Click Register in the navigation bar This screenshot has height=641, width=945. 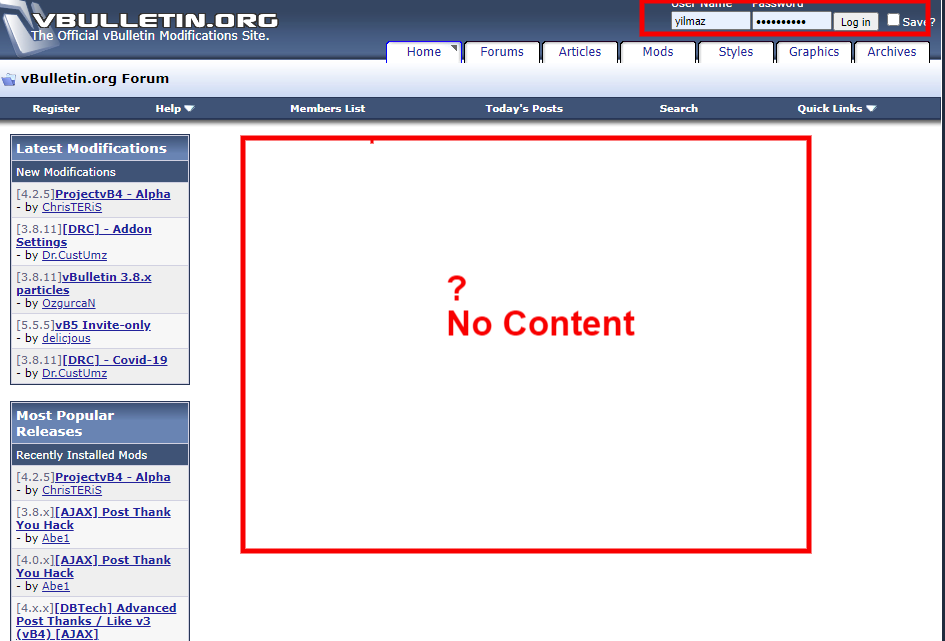[56, 108]
